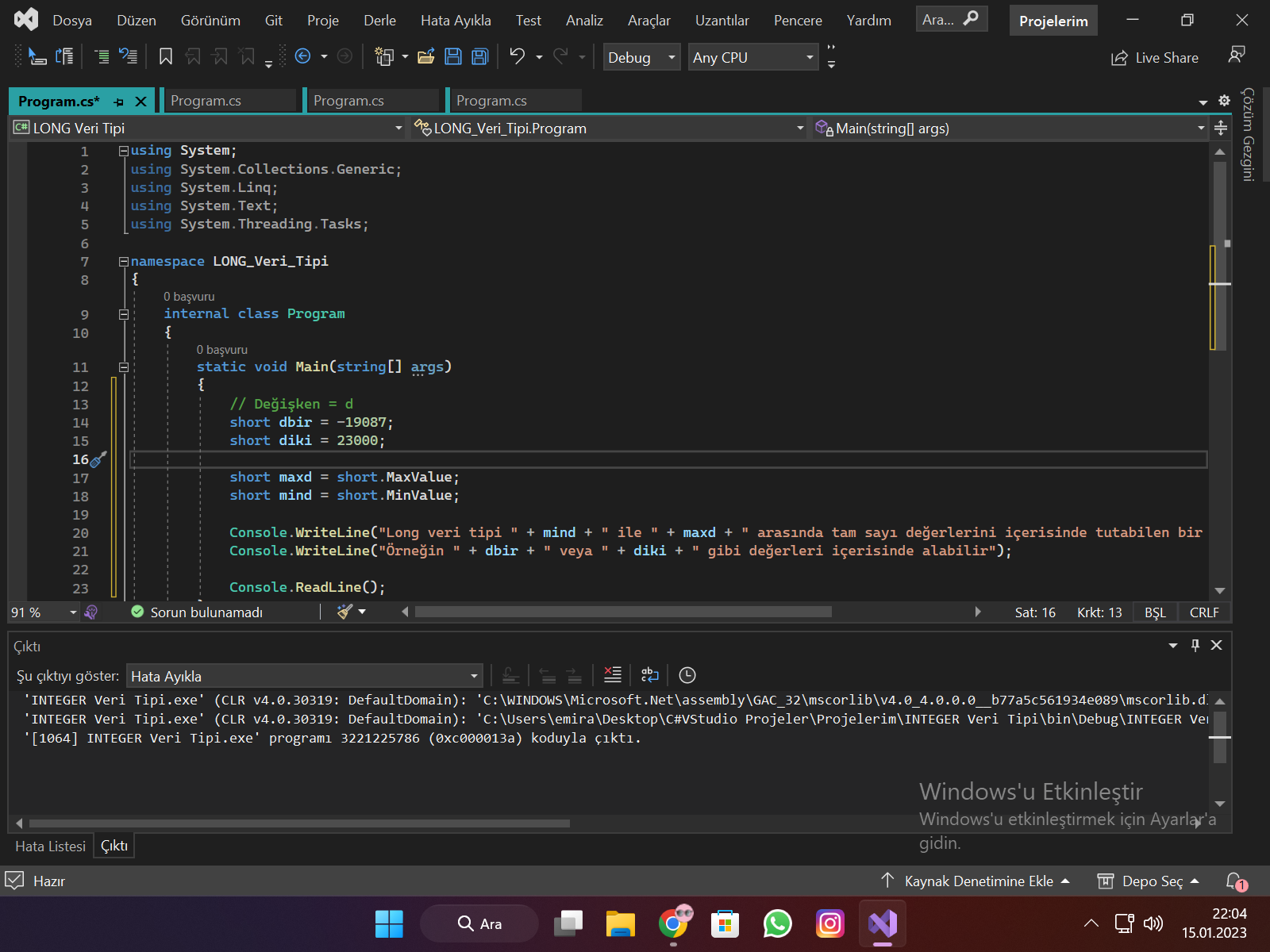Collapse the namespace LONG_Veri_Tipi block

click(124, 261)
